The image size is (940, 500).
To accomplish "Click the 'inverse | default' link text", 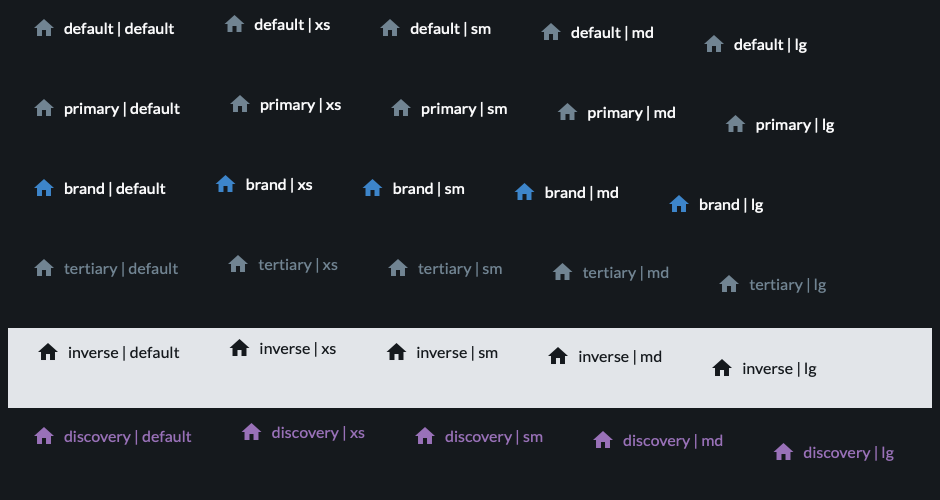I will coord(123,353).
